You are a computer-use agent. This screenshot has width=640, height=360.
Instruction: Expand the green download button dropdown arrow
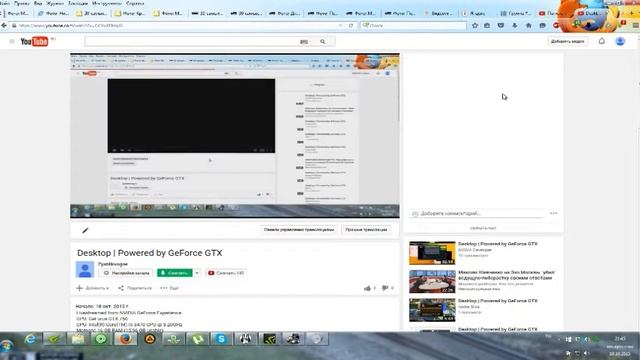point(197,273)
